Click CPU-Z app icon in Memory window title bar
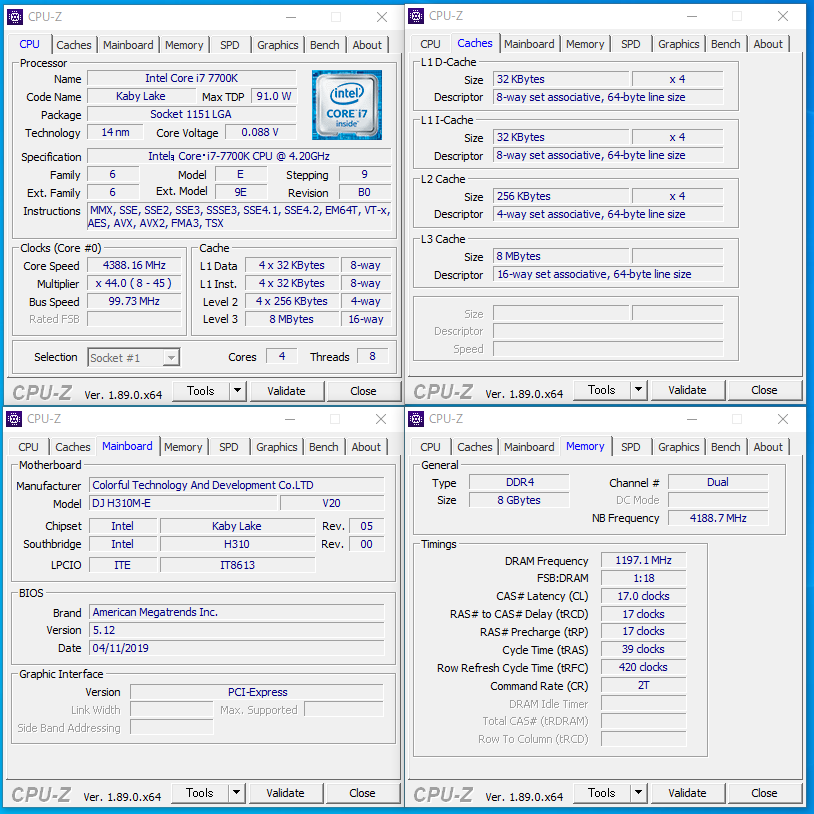 (x=416, y=418)
